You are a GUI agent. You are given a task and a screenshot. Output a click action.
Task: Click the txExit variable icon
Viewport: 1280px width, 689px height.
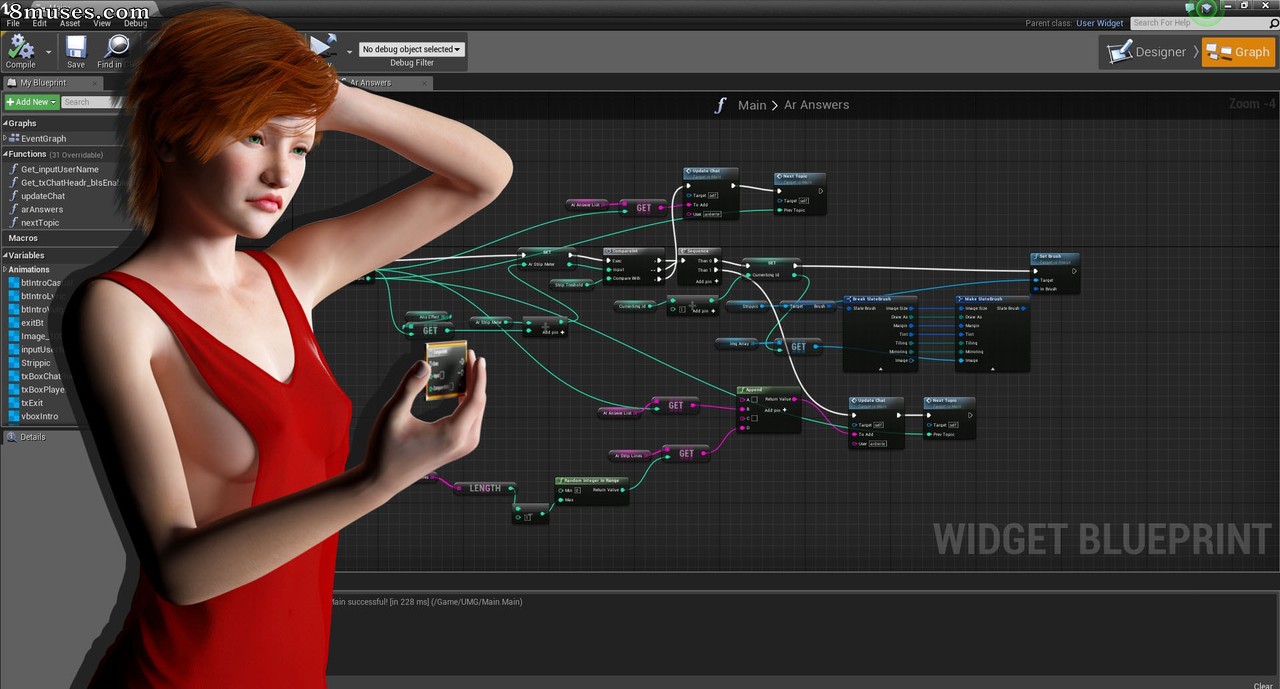13,403
